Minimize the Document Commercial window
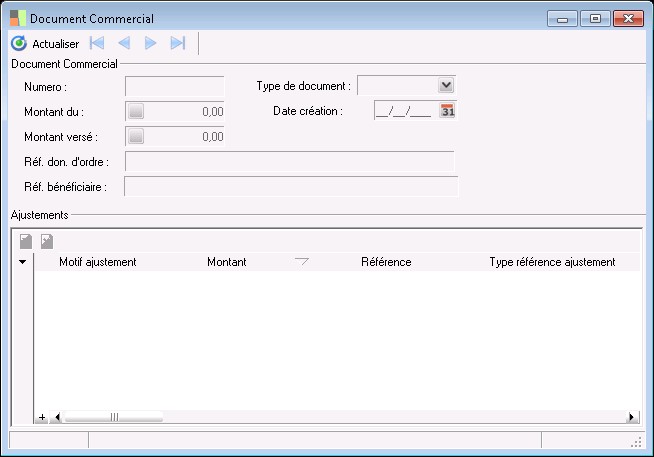Viewport: 654px width, 457px height. coord(562,19)
